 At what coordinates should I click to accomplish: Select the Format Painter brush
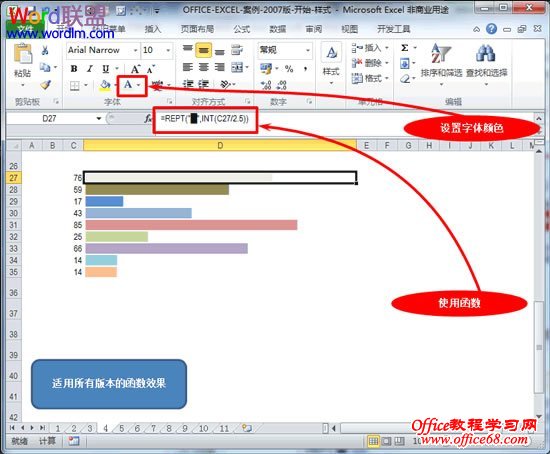pos(45,85)
